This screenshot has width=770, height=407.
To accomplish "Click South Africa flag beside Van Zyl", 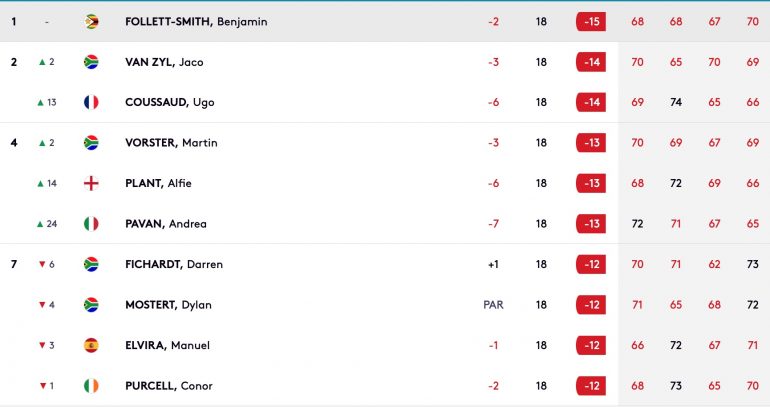I will pos(91,62).
